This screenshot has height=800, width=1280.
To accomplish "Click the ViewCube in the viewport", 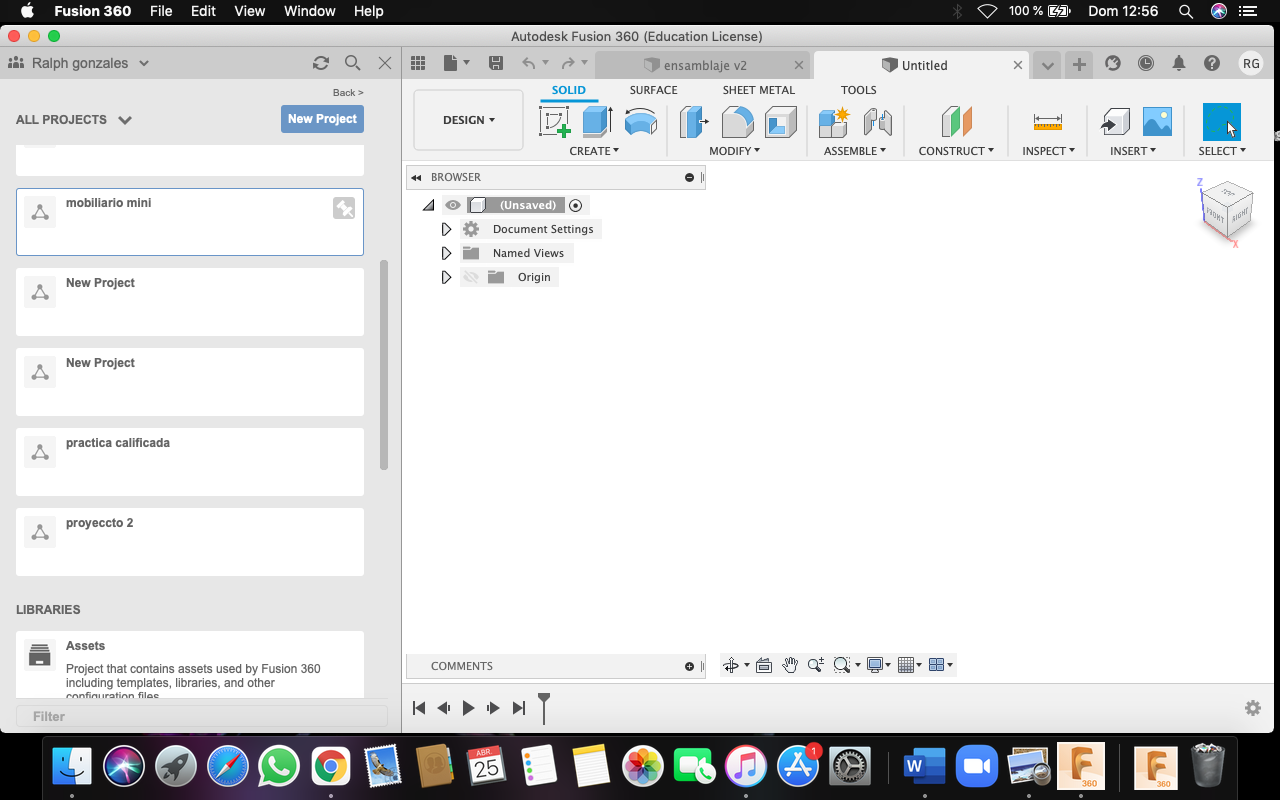I will 1225,210.
